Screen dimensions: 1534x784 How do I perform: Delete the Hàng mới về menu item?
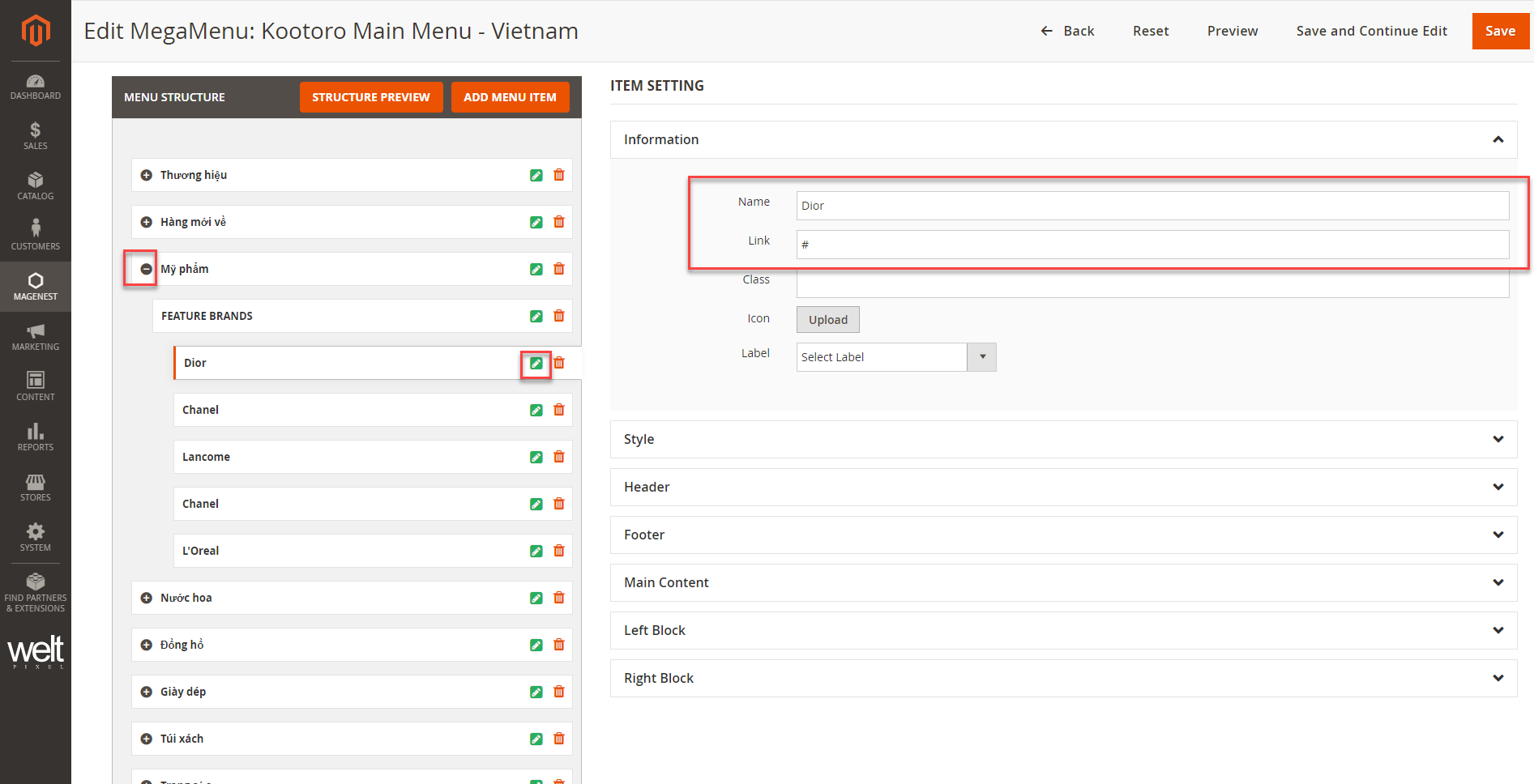point(559,222)
